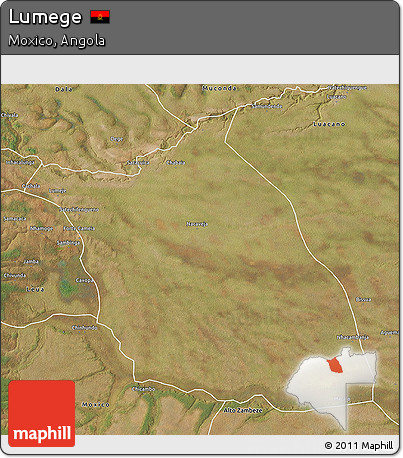The height and width of the screenshot is (458, 403).
Task: Click the Canapa place label
Action: coord(84,280)
